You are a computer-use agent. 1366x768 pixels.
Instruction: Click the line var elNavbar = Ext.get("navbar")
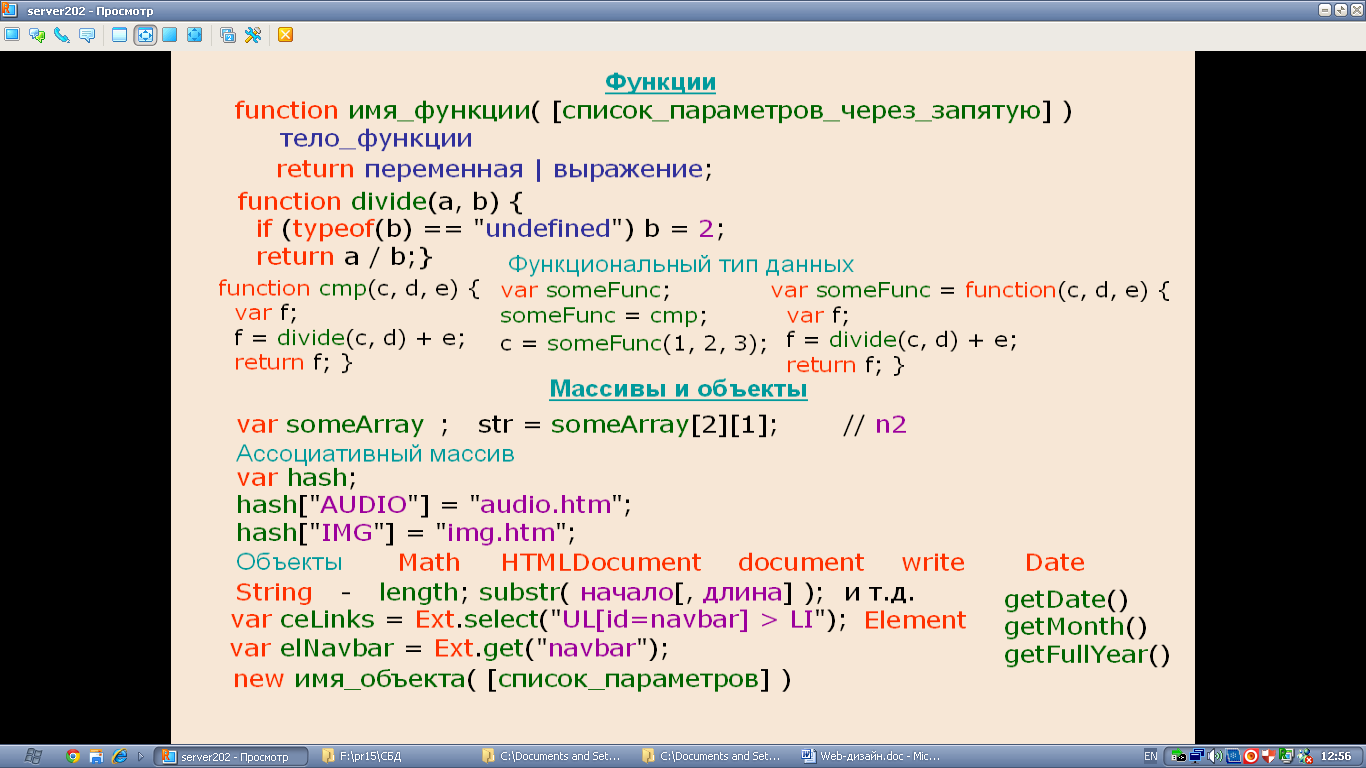pos(449,648)
